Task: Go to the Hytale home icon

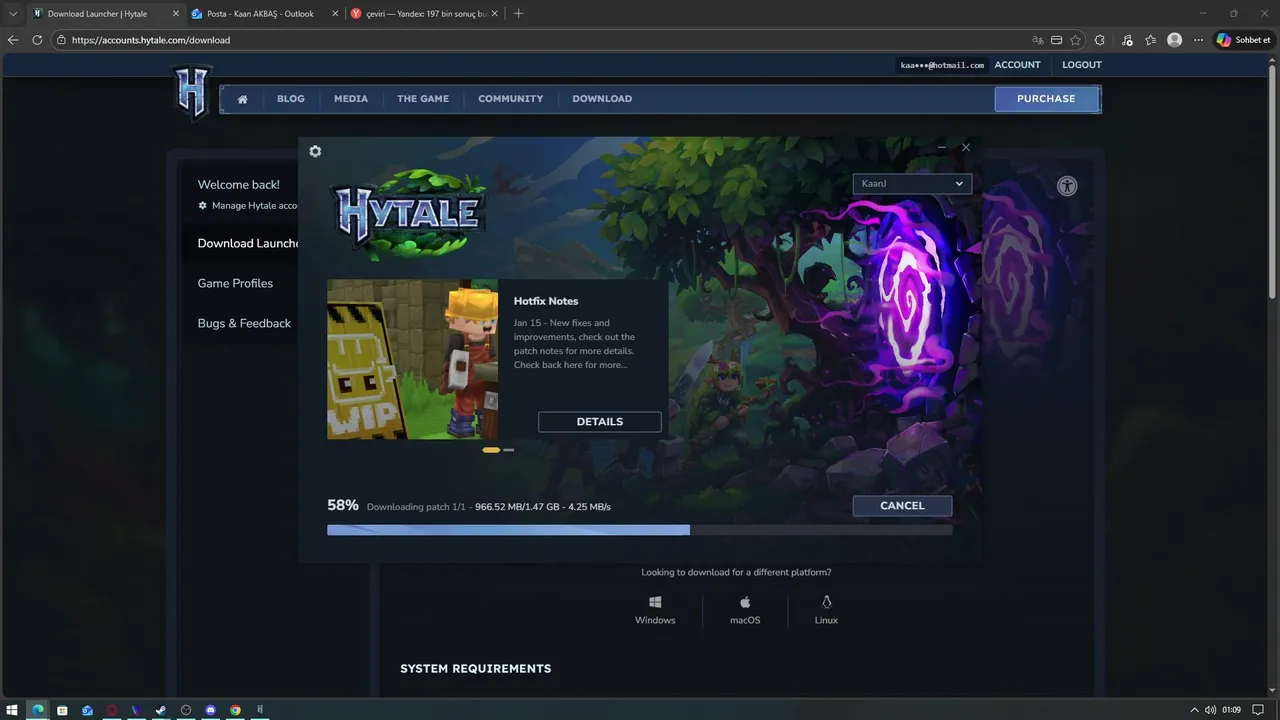Action: 242,99
